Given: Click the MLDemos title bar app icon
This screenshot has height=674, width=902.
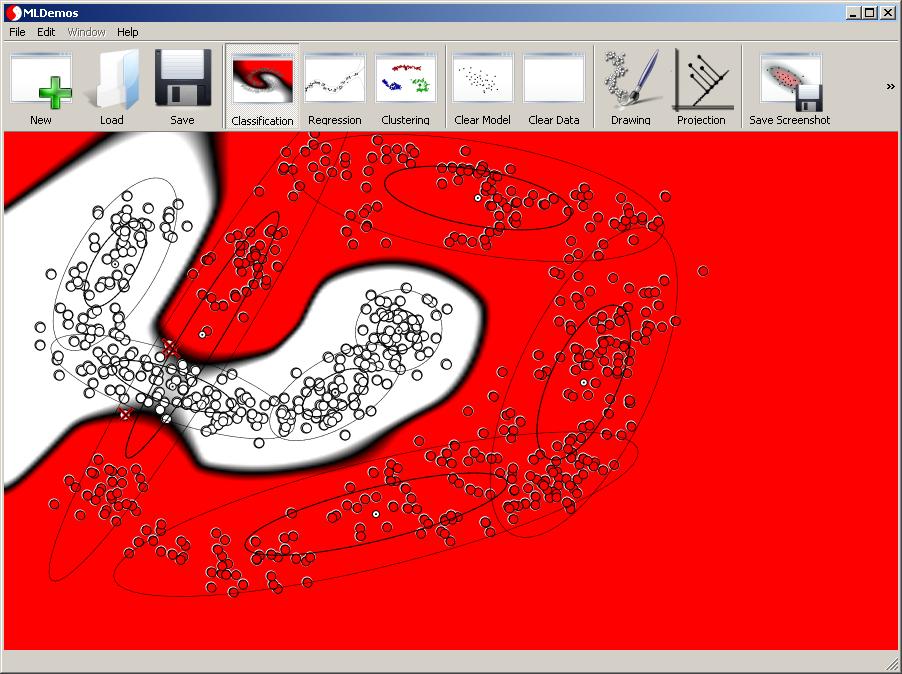Looking at the screenshot, I should [x=12, y=12].
